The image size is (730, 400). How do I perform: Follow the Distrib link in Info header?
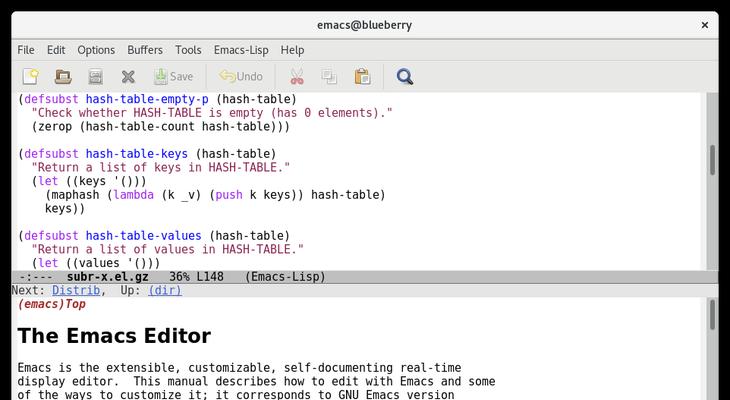coord(76,290)
